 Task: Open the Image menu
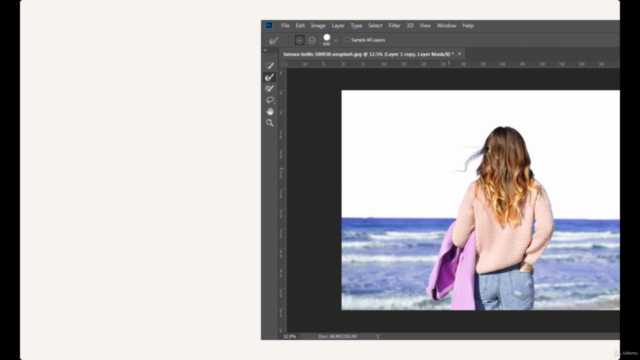coord(318,25)
